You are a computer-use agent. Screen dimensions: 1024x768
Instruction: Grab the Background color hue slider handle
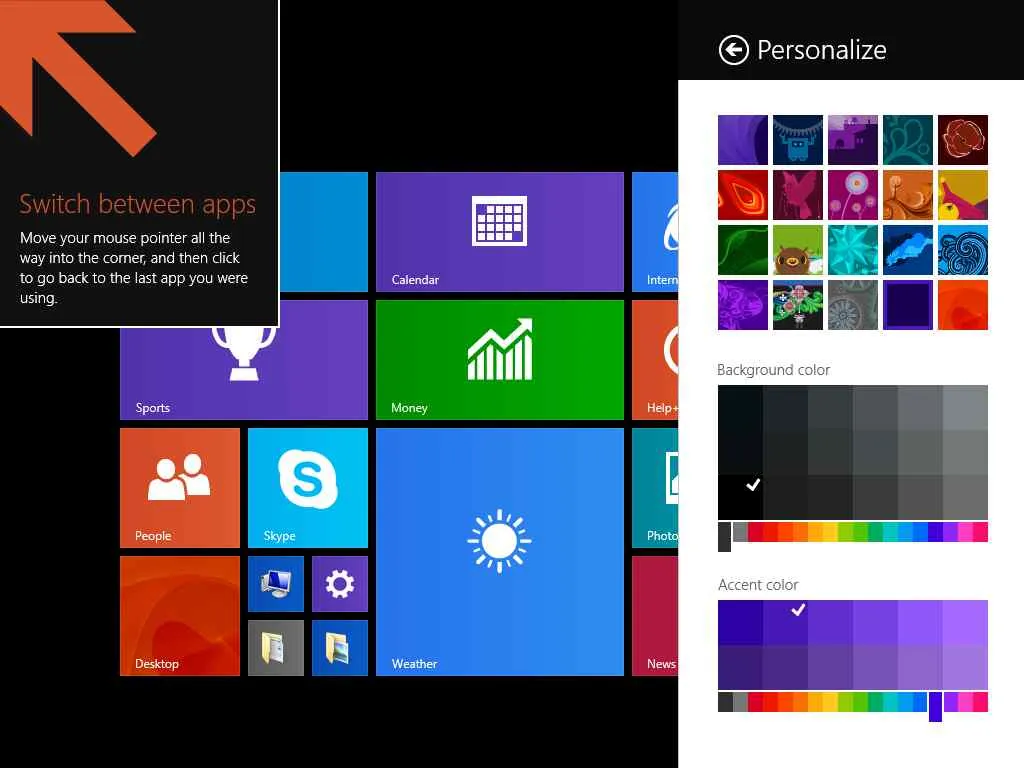coord(724,537)
